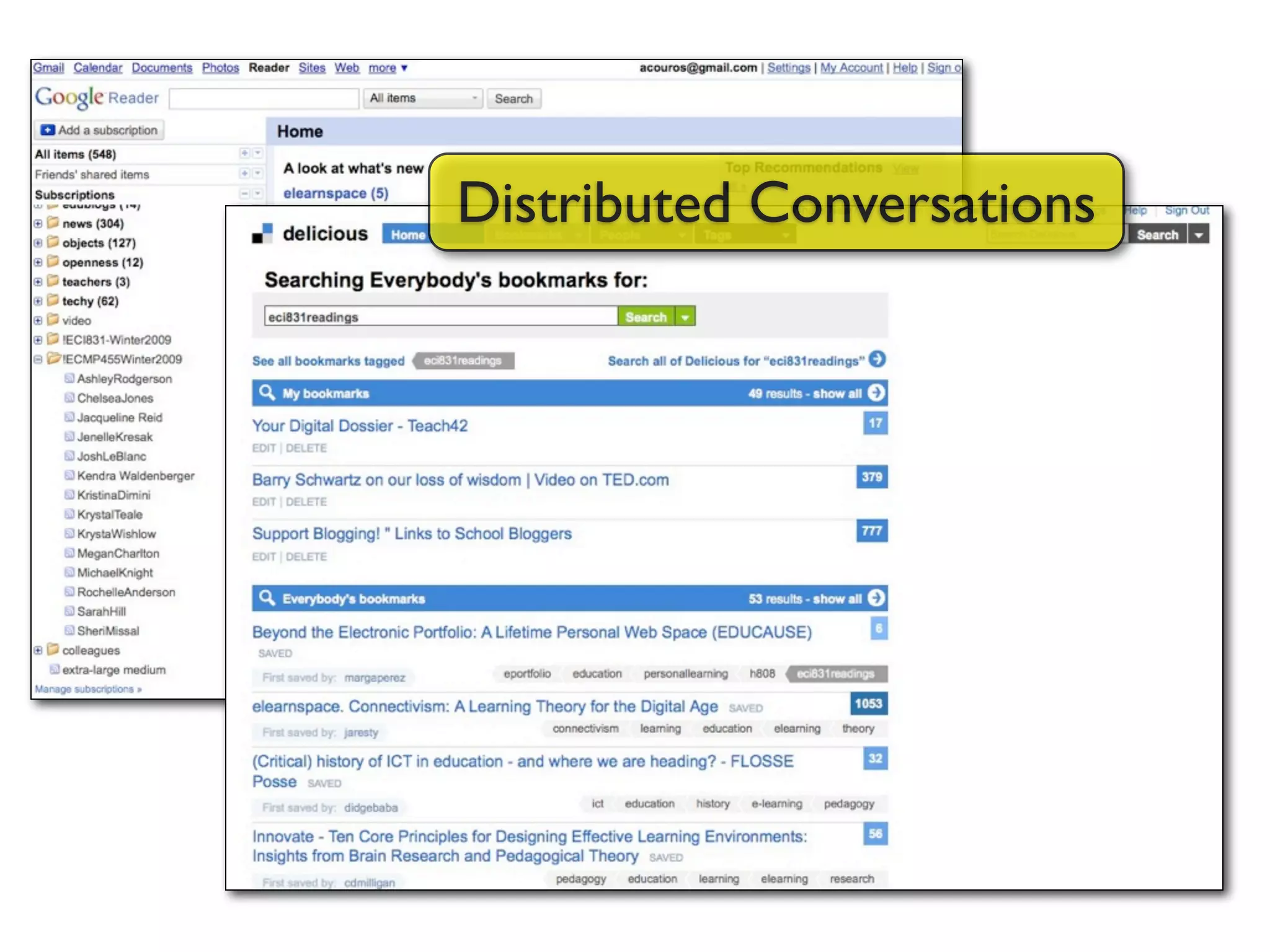This screenshot has width=1270, height=952.
Task: Click the delicious logo icon
Action: click(x=262, y=234)
